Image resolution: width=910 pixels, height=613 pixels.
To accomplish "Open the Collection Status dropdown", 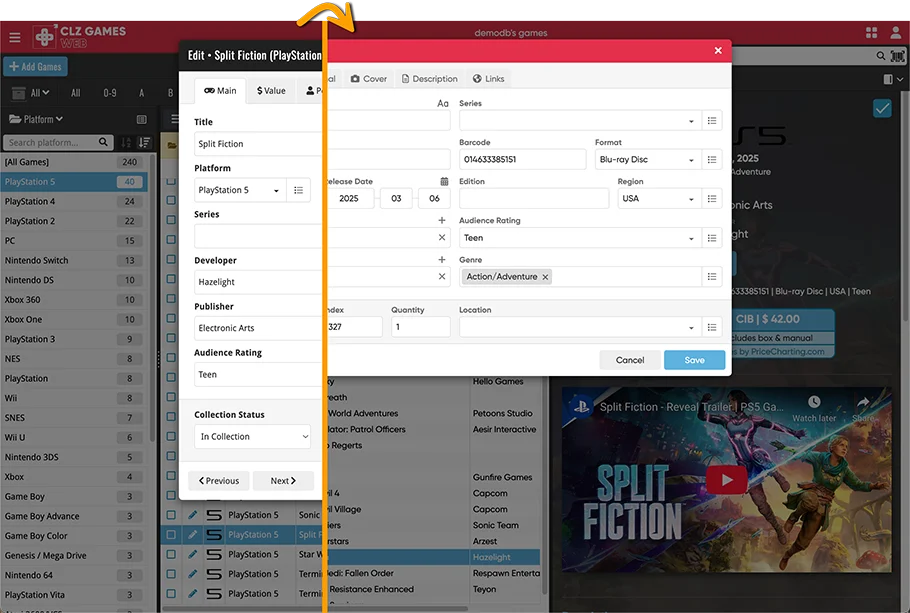I will pyautogui.click(x=252, y=437).
